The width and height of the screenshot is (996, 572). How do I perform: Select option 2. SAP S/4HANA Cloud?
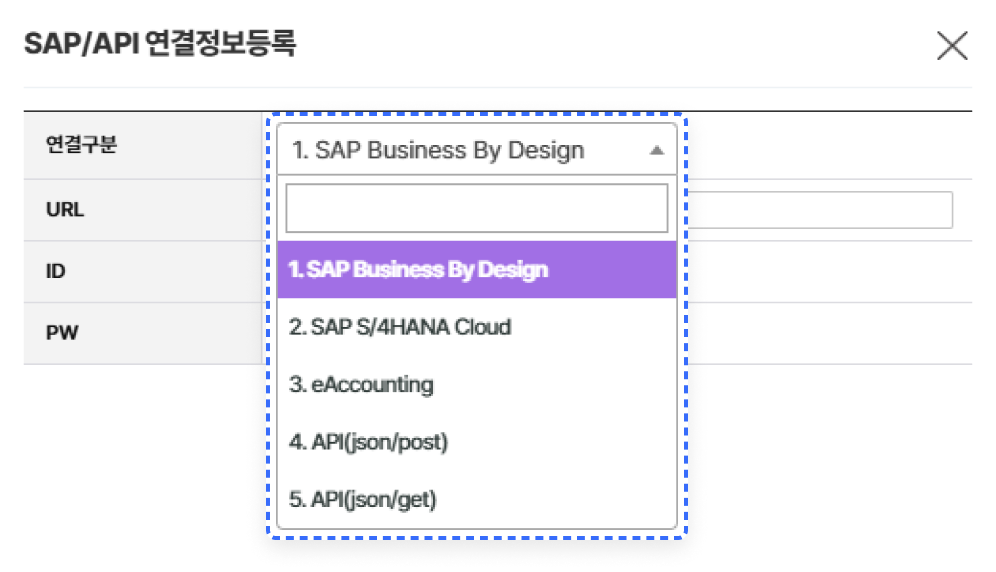477,327
